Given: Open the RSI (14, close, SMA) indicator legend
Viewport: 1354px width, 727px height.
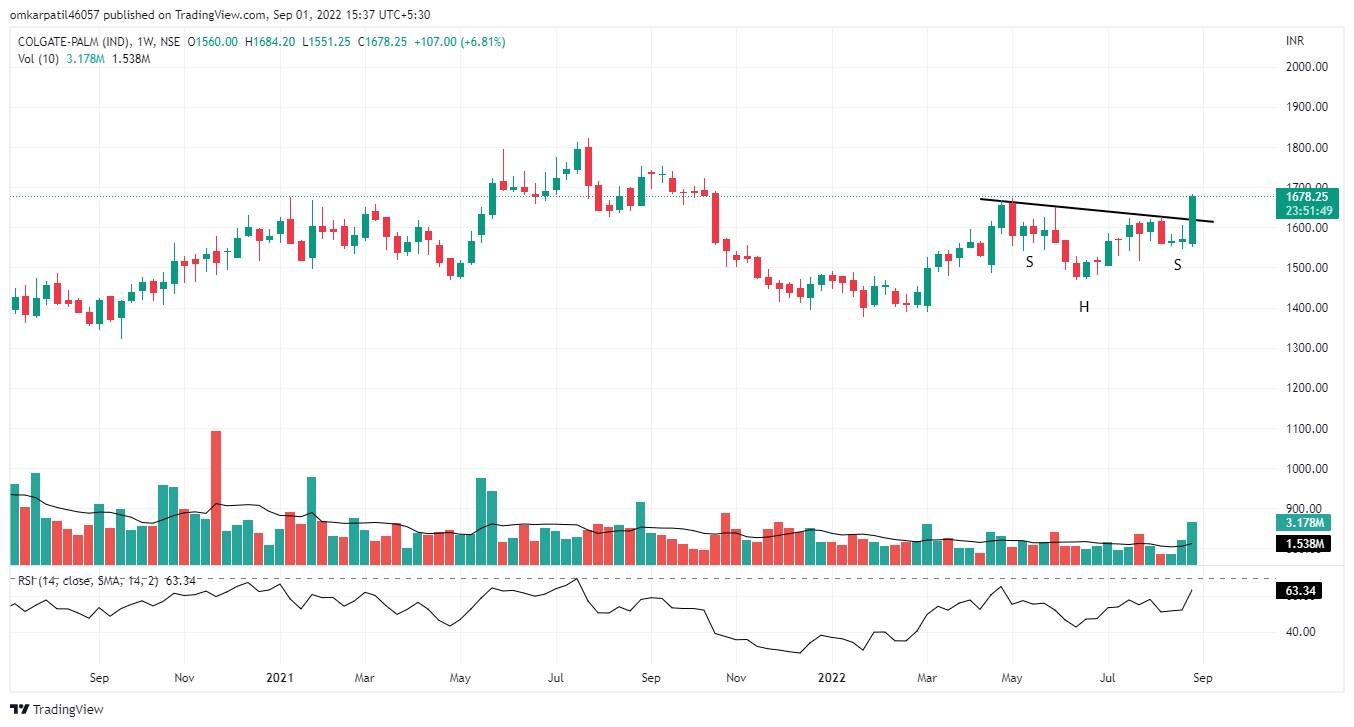Looking at the screenshot, I should click(x=92, y=580).
